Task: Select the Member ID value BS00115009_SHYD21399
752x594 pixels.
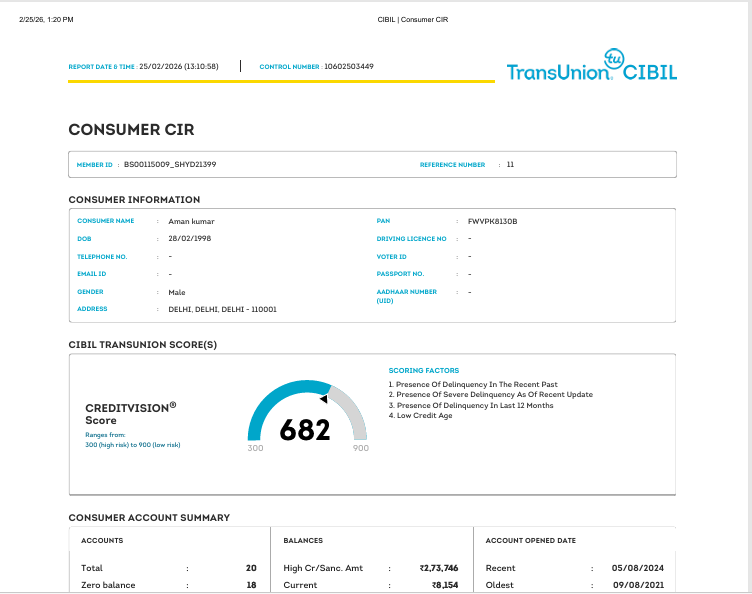Action: point(170,164)
